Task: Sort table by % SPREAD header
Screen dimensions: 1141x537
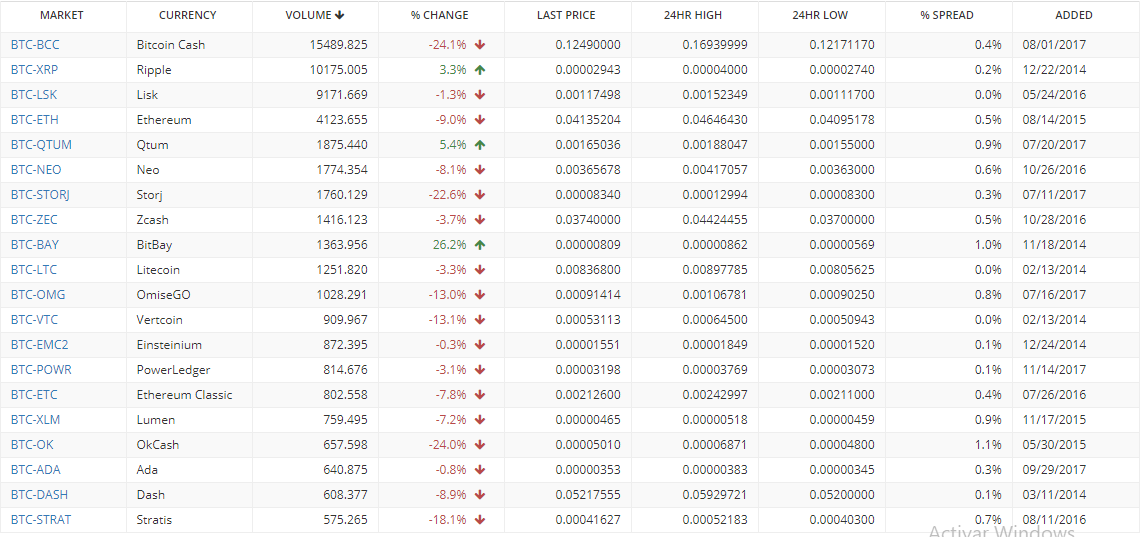Action: pos(947,15)
